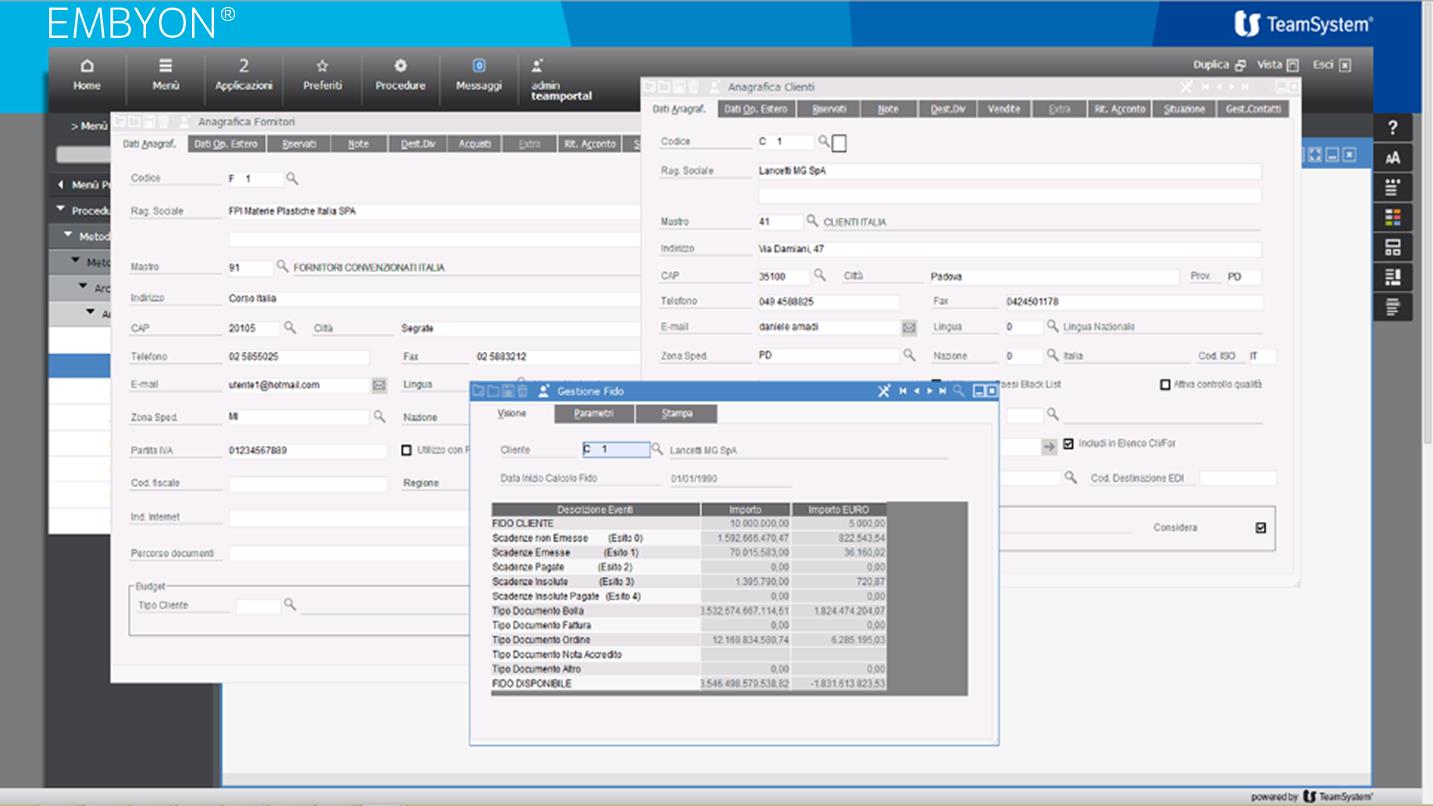Open the Procedure gear icon
Screen dimensions: 1433x806
click(x=400, y=75)
